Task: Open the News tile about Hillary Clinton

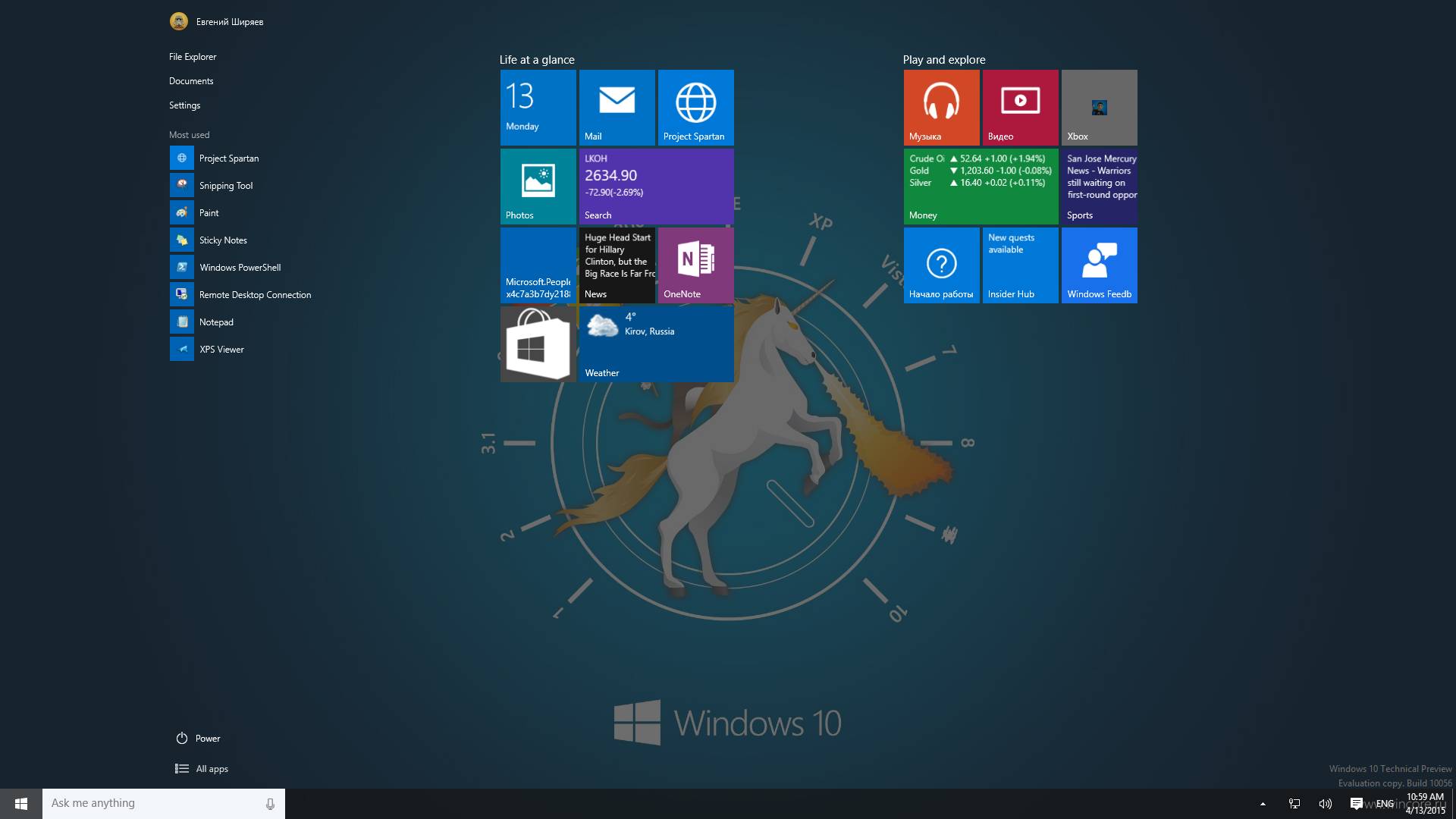Action: 617,265
